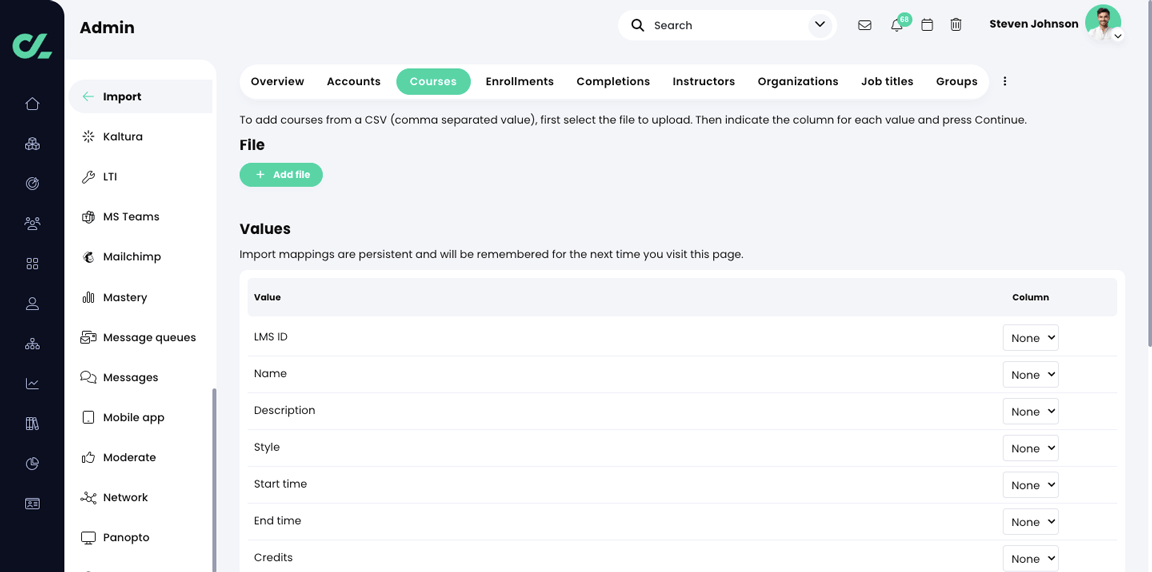1152x572 pixels.
Task: Open the Credits column dropdown
Action: [x=1031, y=558]
